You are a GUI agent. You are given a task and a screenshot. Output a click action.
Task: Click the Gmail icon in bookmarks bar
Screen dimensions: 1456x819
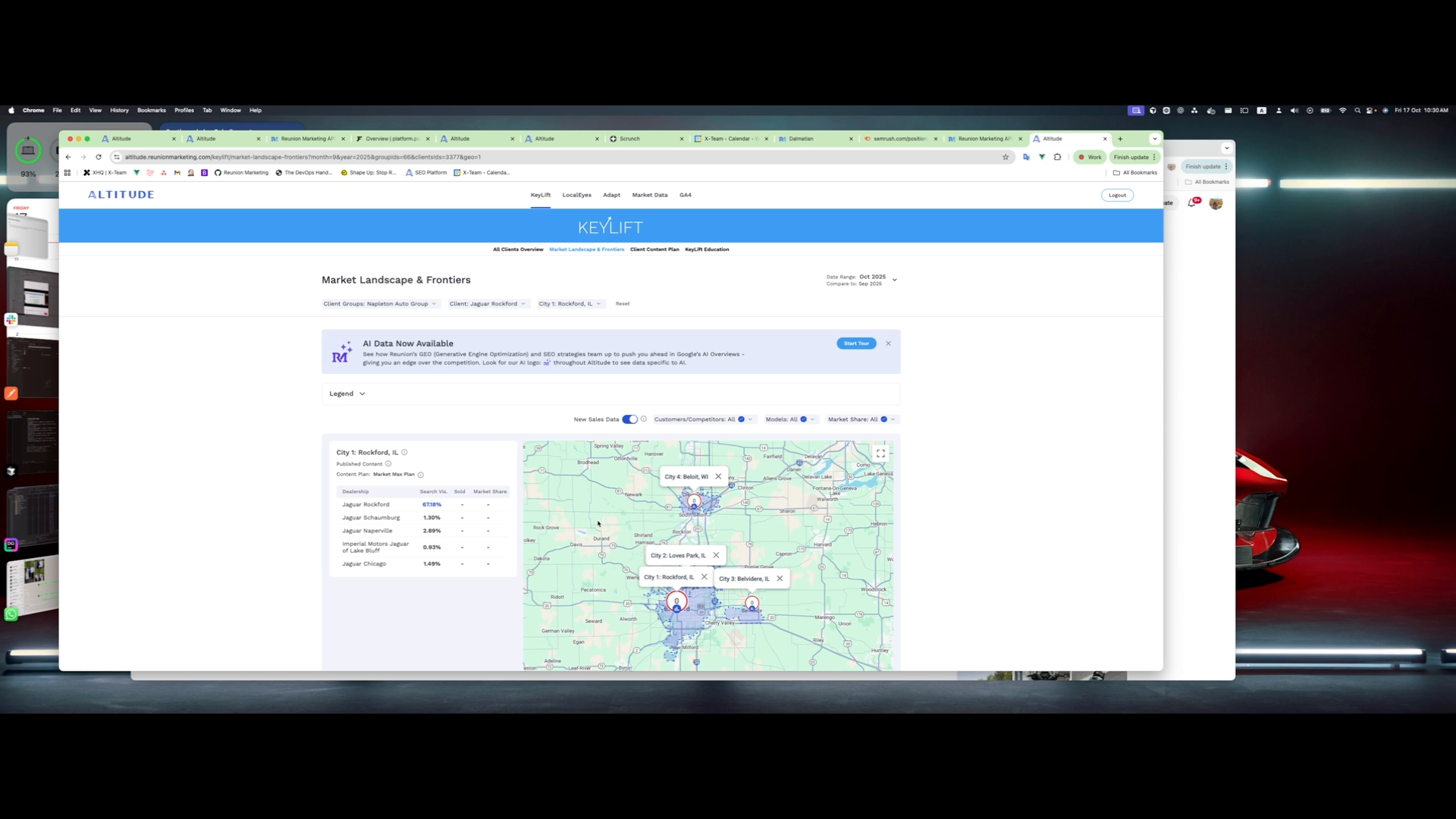pos(177,173)
